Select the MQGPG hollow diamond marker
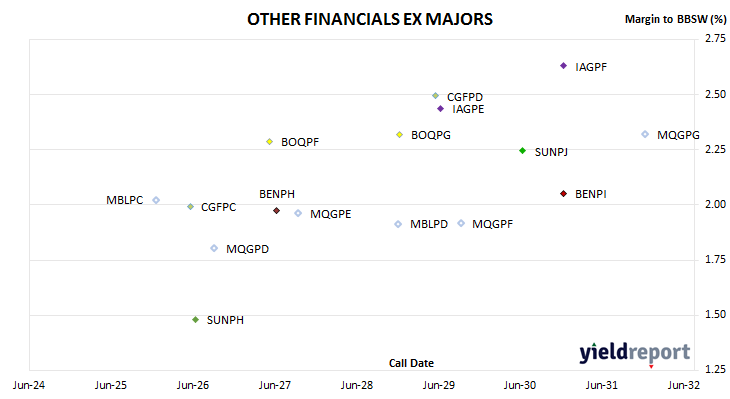 [x=645, y=135]
